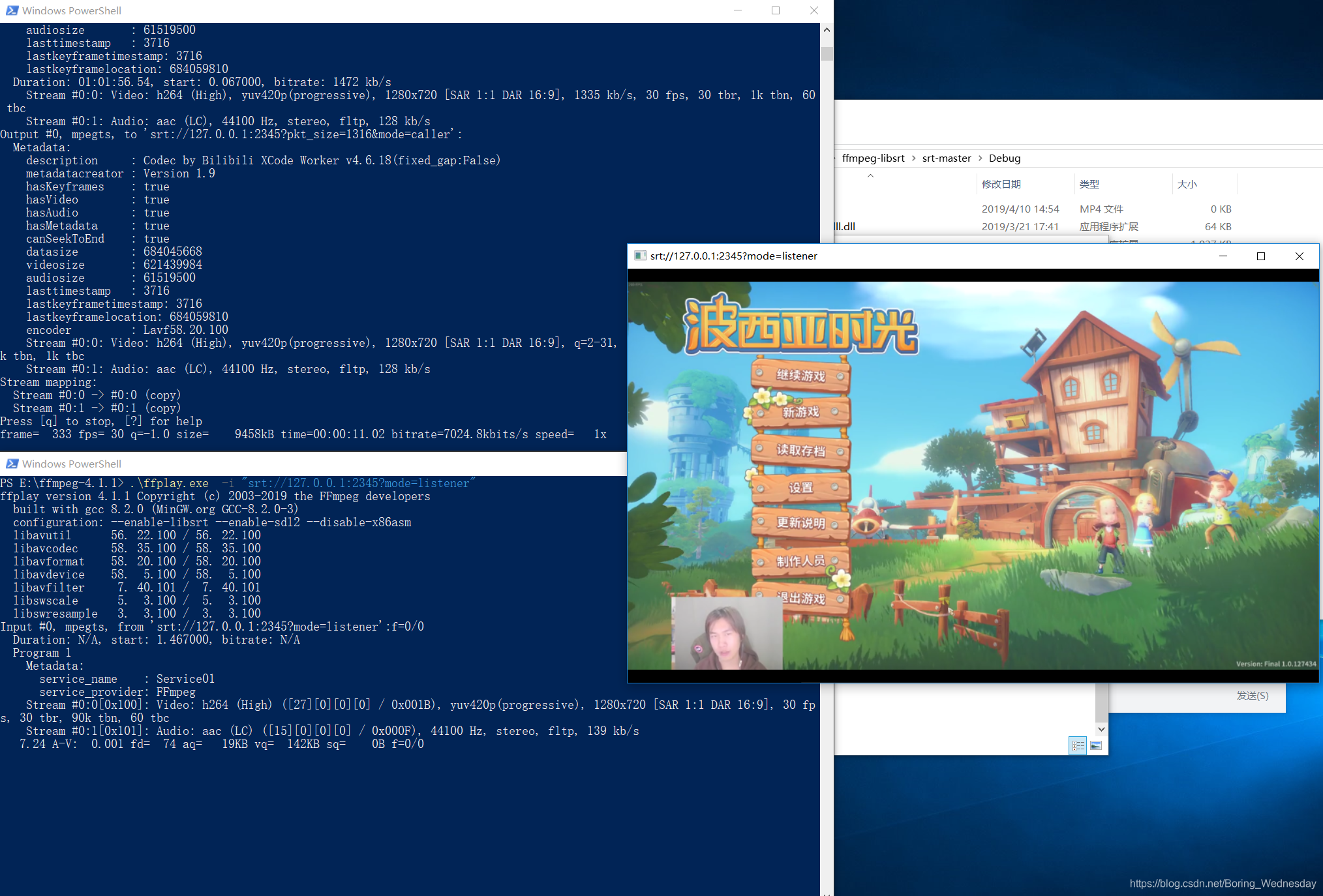Maximize the ffplay srt listener window
This screenshot has height=896, width=1323.
1261,256
